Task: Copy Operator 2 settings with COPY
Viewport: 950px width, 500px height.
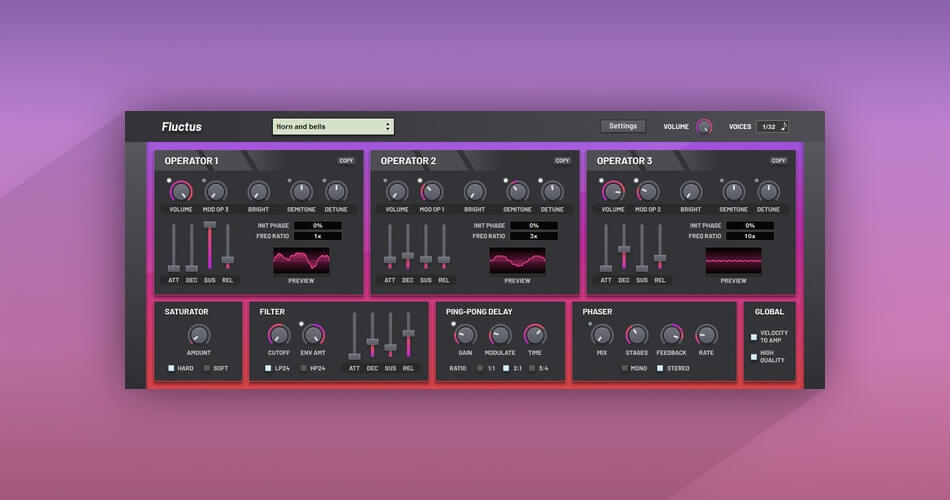Action: [562, 161]
